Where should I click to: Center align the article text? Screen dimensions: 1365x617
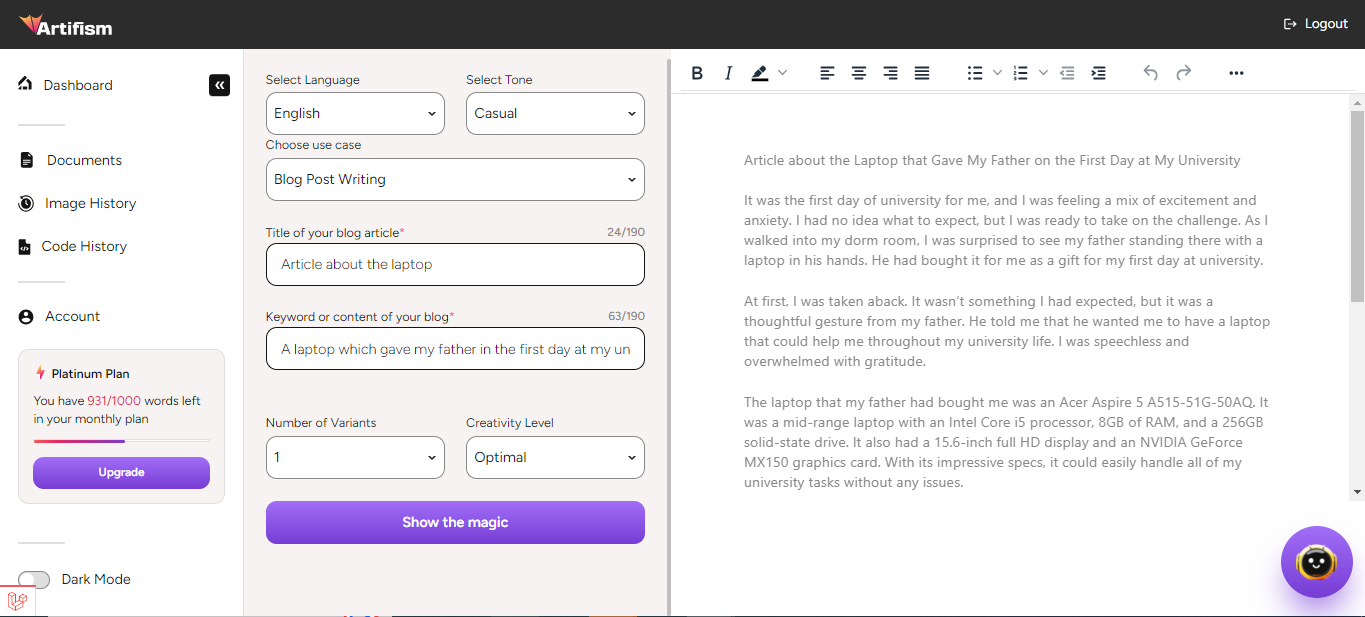pos(858,73)
